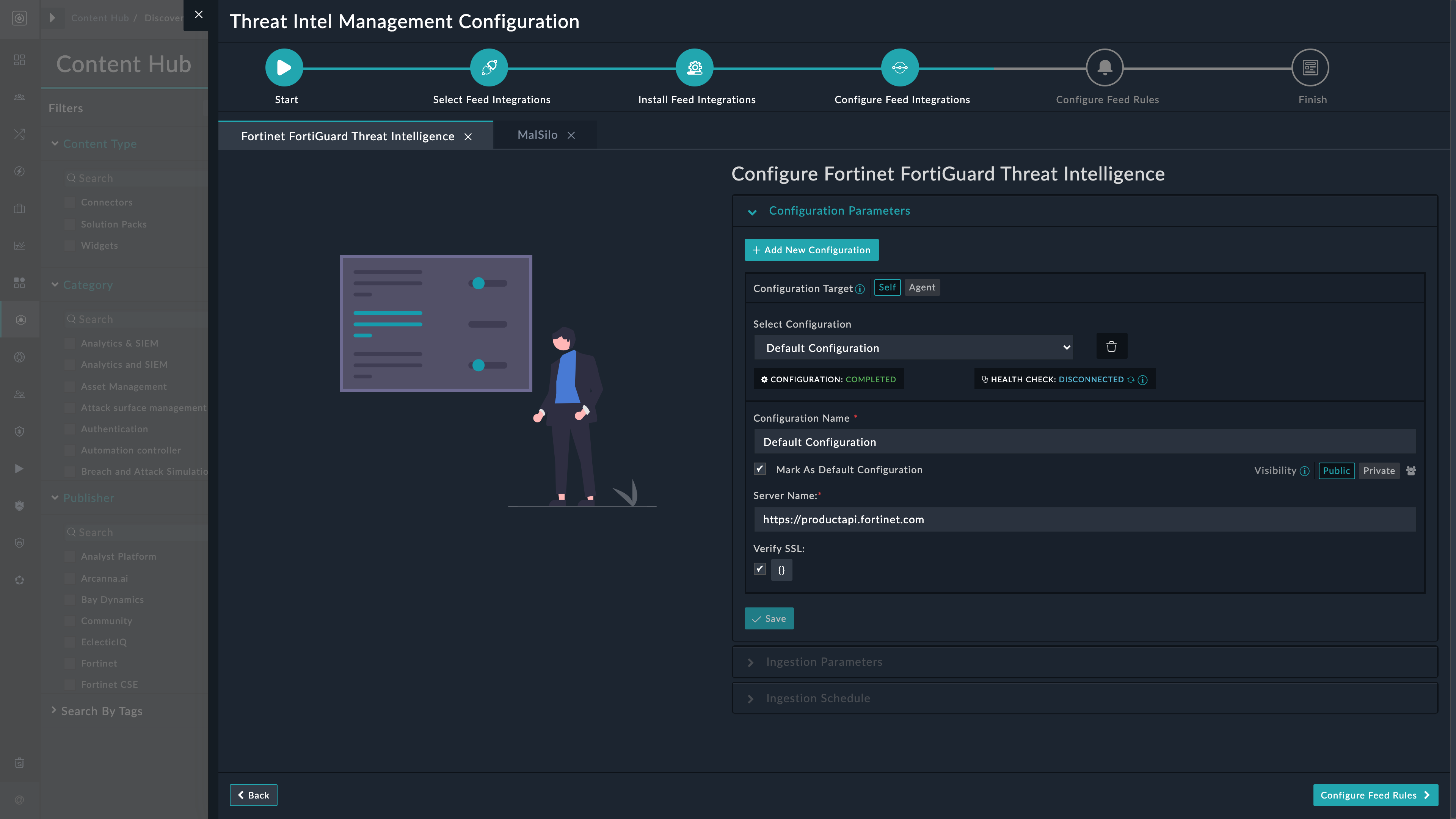Click the Configure Feed Rules bell icon
Viewport: 1456px width, 819px height.
(1105, 68)
